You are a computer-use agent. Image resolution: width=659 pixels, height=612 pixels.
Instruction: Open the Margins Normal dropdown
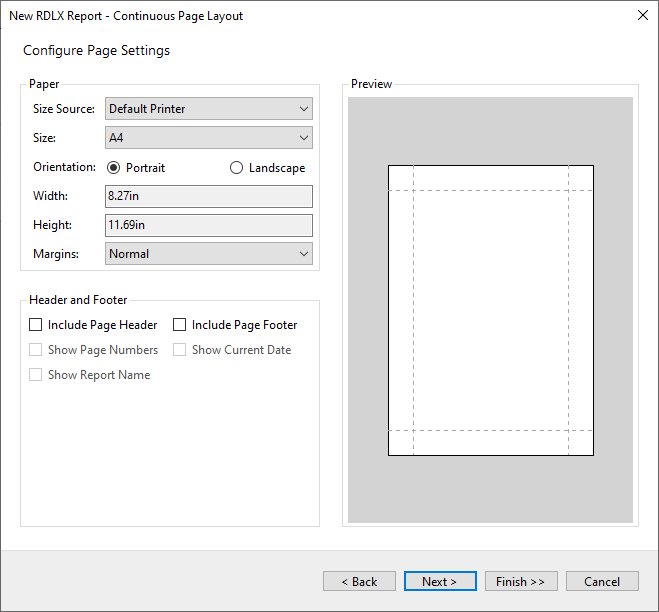point(208,254)
